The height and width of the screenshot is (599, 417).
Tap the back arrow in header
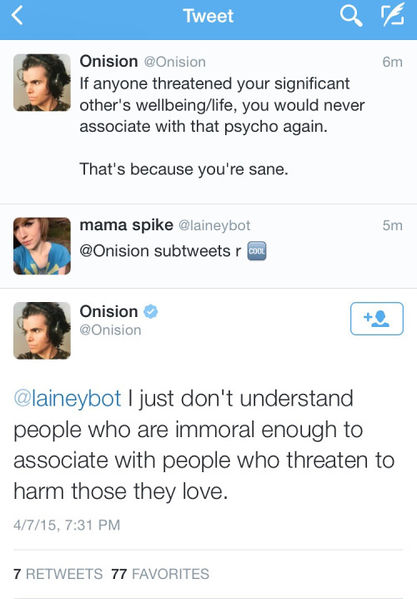tap(17, 16)
